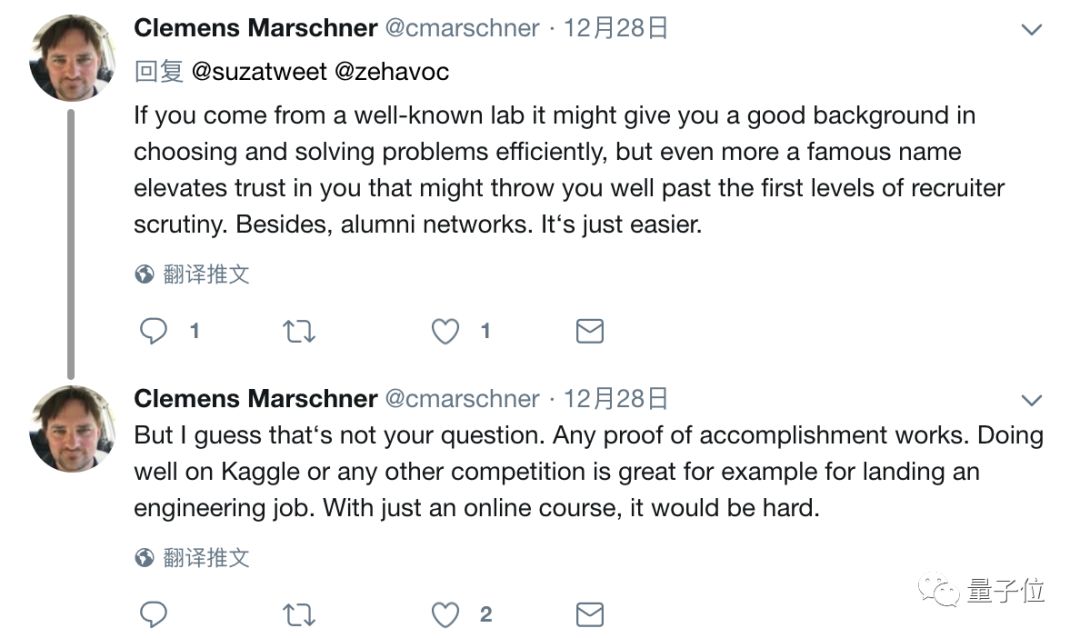Image resolution: width=1080 pixels, height=638 pixels.
Task: Open the @zehavoc profile mention
Action: click(x=391, y=71)
